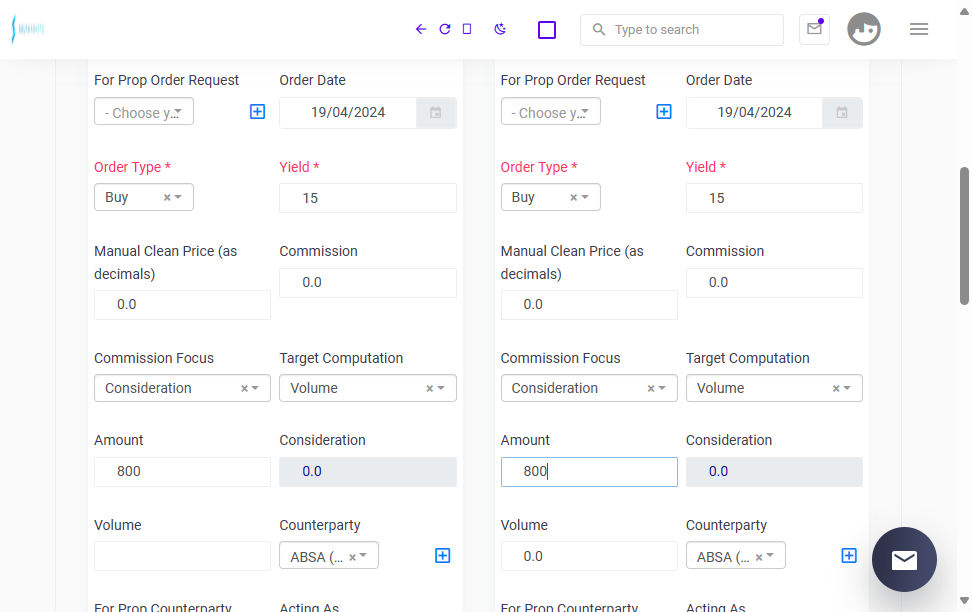972x612 pixels.
Task: Click right Order Date field 19/04/2024
Action: (x=754, y=113)
